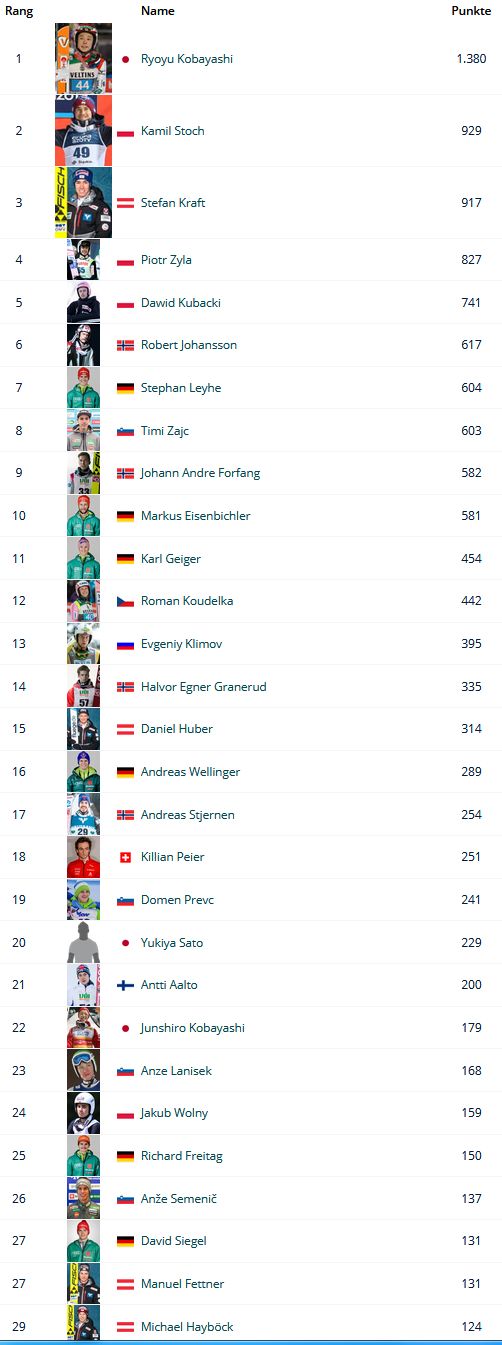The image size is (502, 1345).
Task: Click the Poland flag next to Kamil Stoch
Action: point(125,131)
